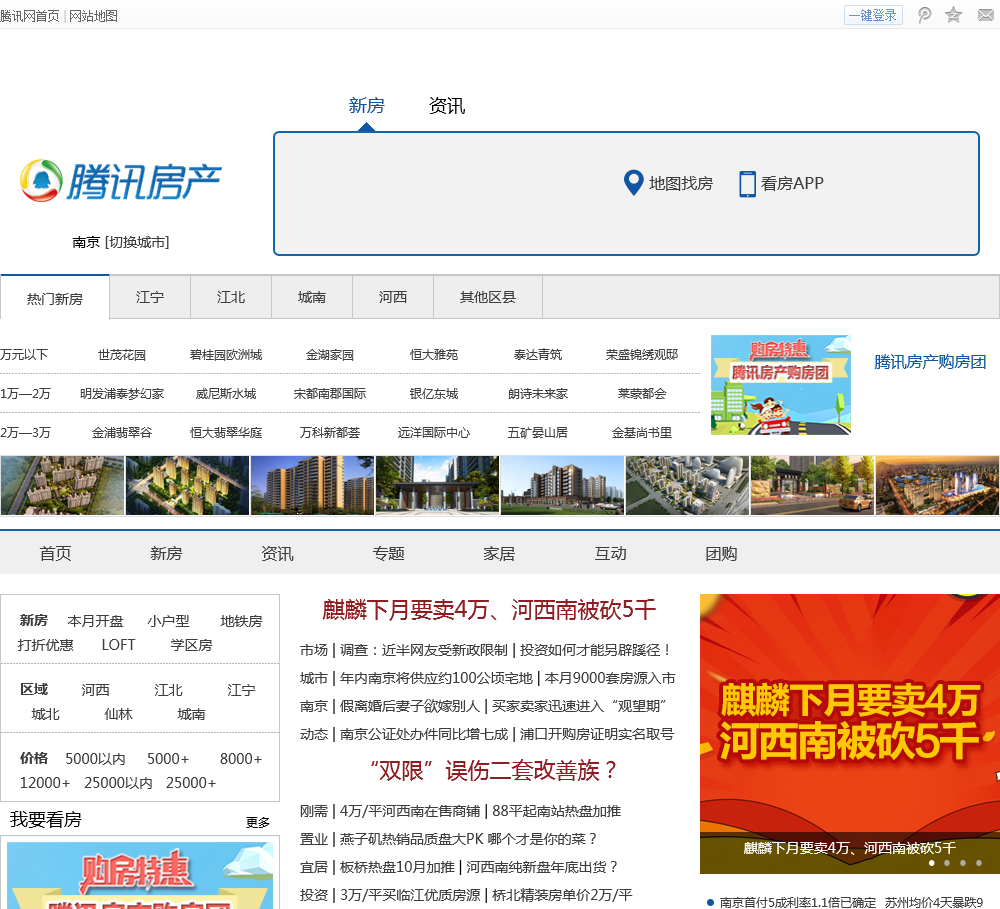
Task: Click 更多 next to 我要看房
Action: [258, 822]
